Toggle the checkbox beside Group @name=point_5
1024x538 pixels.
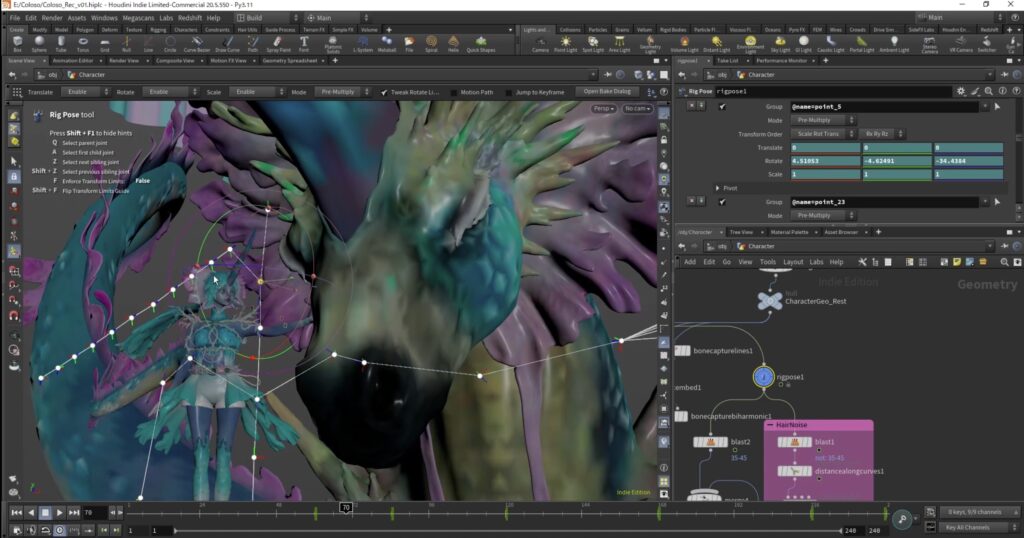tap(722, 106)
